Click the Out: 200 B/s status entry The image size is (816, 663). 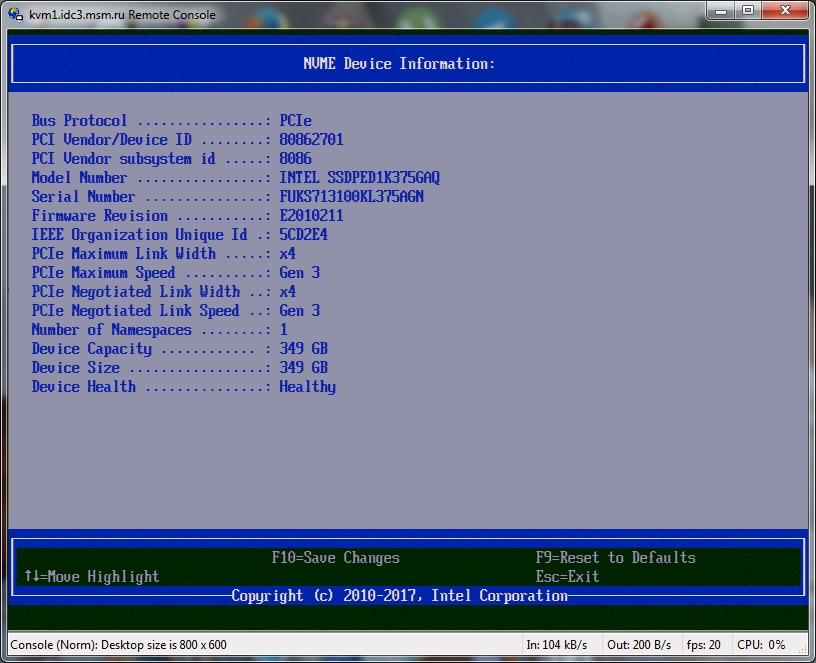(639, 645)
